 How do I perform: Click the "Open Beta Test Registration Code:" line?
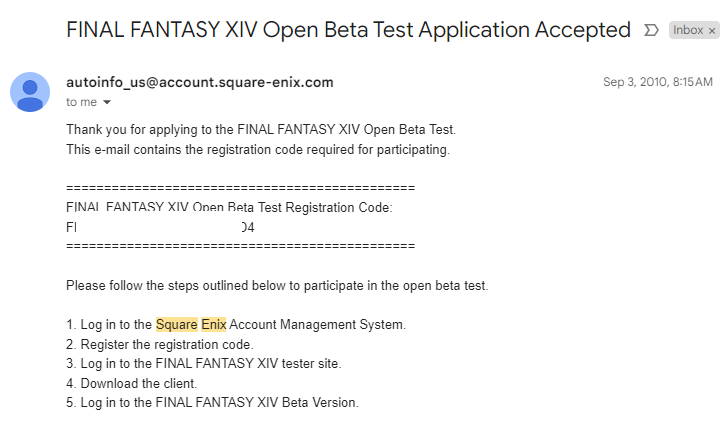pos(229,208)
